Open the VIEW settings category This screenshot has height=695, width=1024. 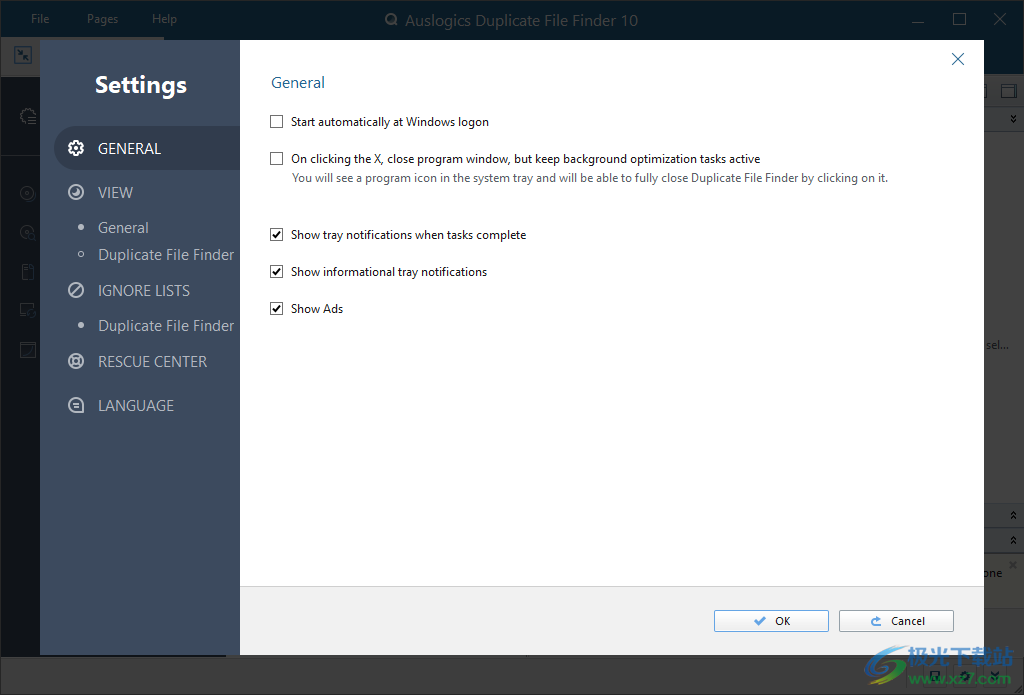(x=115, y=193)
